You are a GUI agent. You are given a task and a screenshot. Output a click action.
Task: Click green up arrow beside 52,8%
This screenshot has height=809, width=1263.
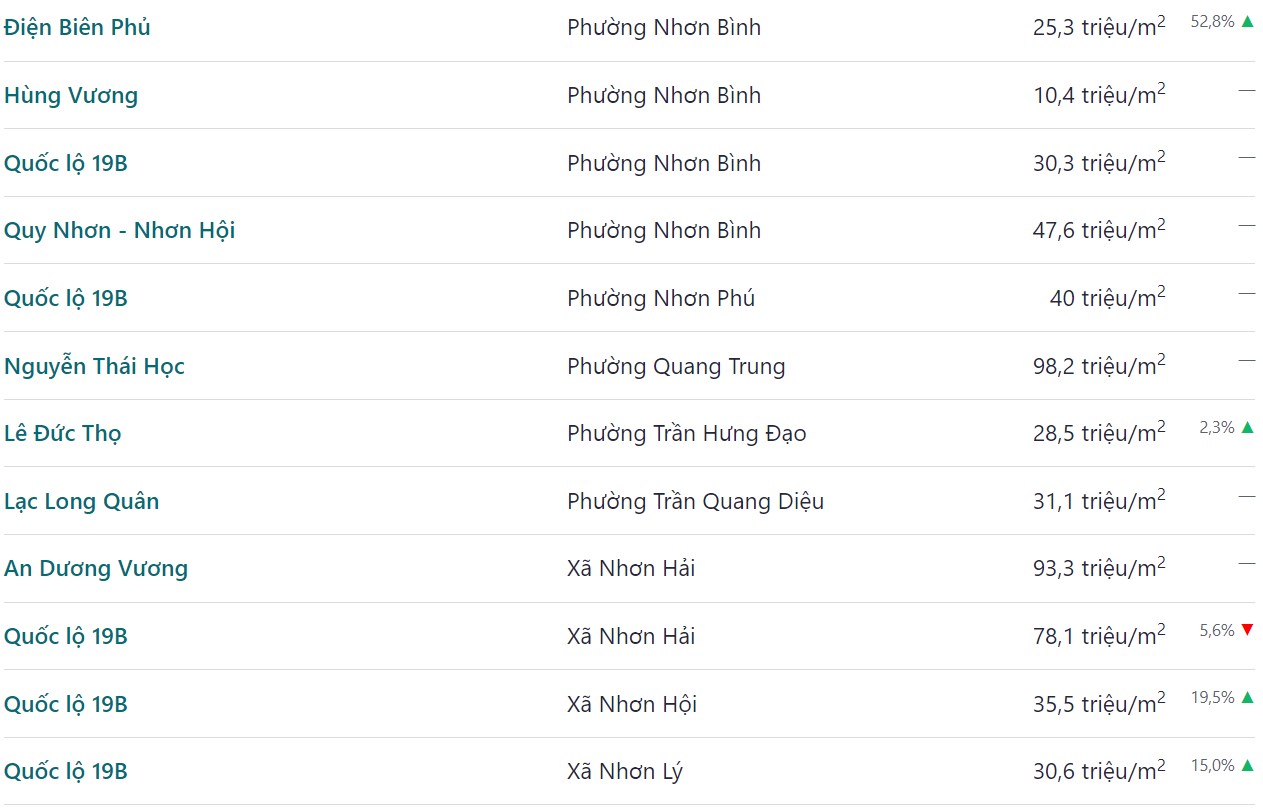[x=1247, y=21]
